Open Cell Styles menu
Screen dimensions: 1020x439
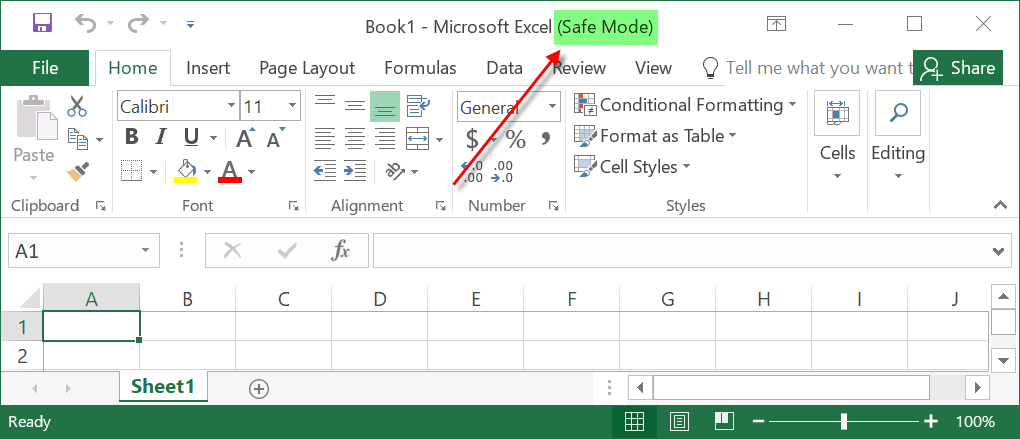coord(632,167)
